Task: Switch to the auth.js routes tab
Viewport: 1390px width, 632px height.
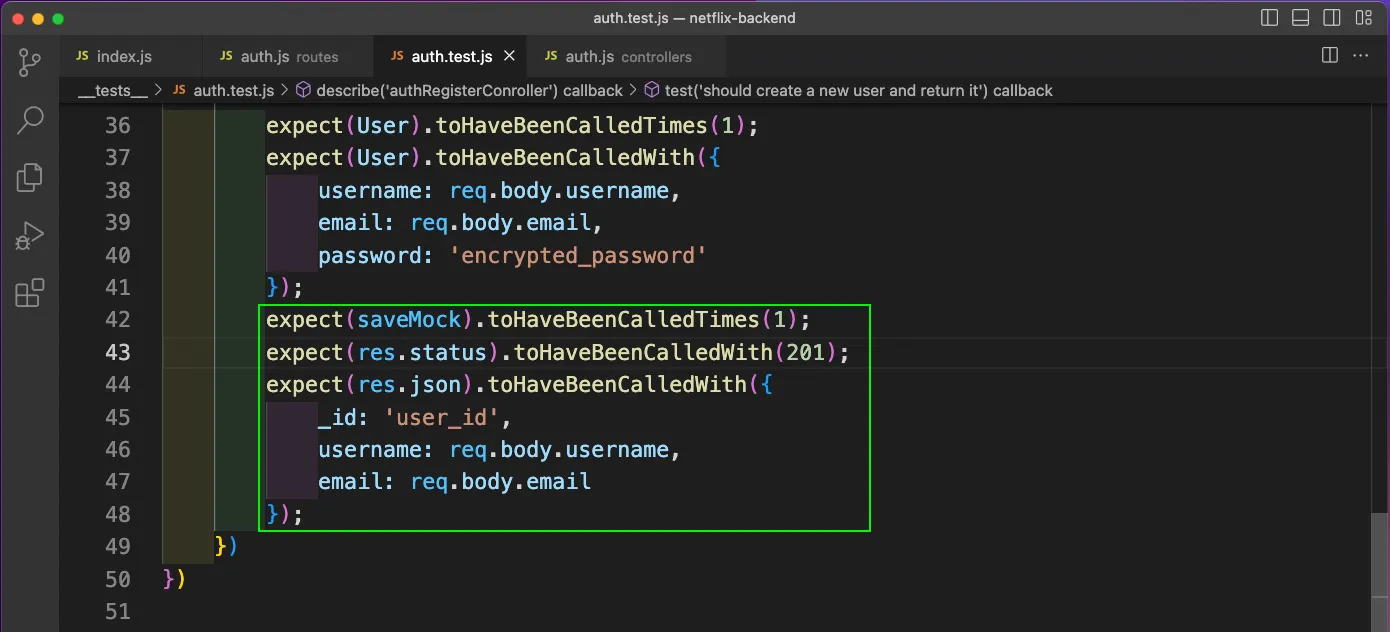Action: [288, 56]
